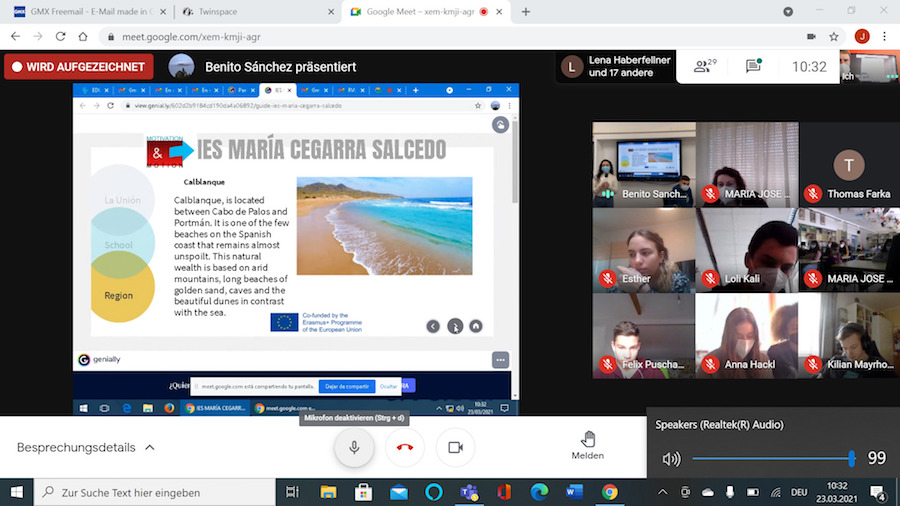Show hidden system tray icons
This screenshot has height=506, width=900.
click(663, 492)
